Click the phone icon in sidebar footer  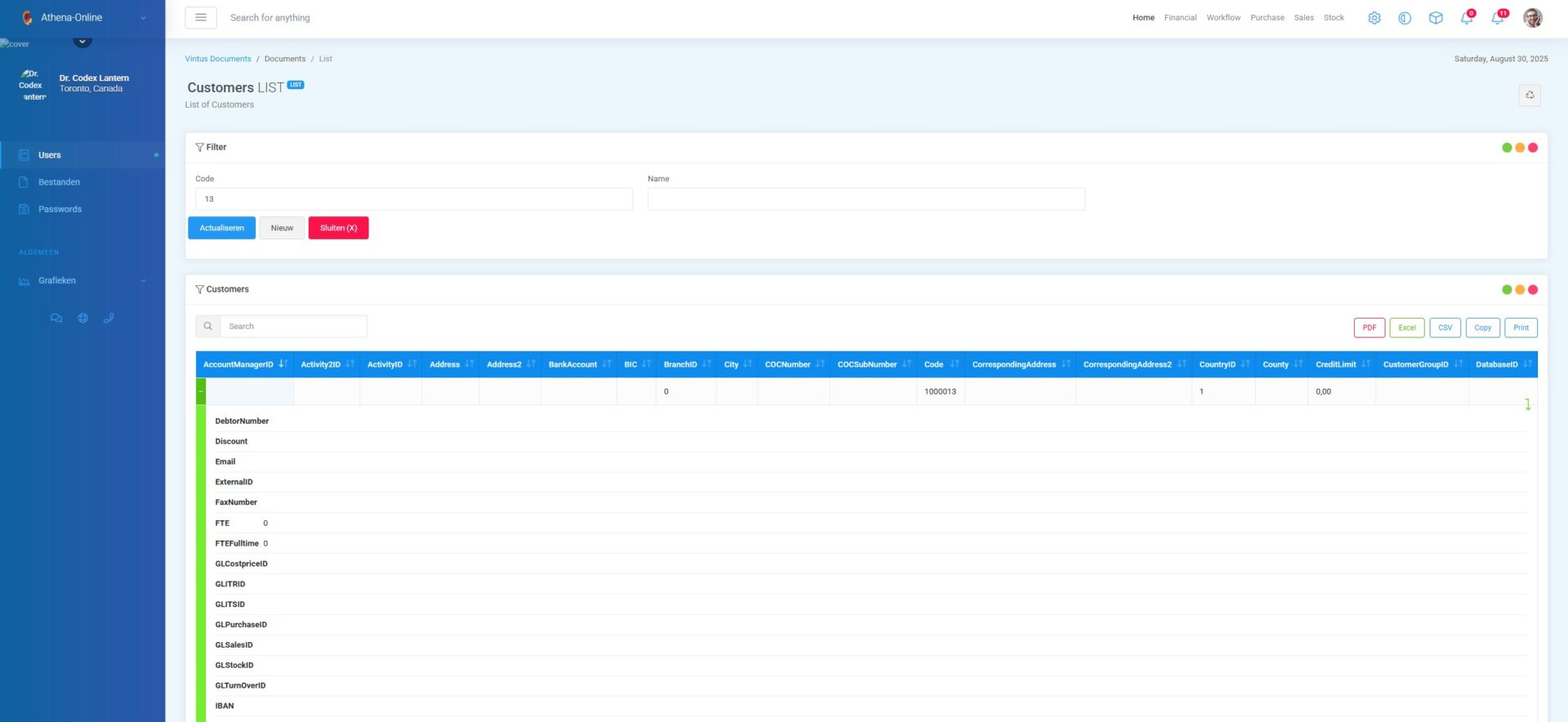[109, 319]
